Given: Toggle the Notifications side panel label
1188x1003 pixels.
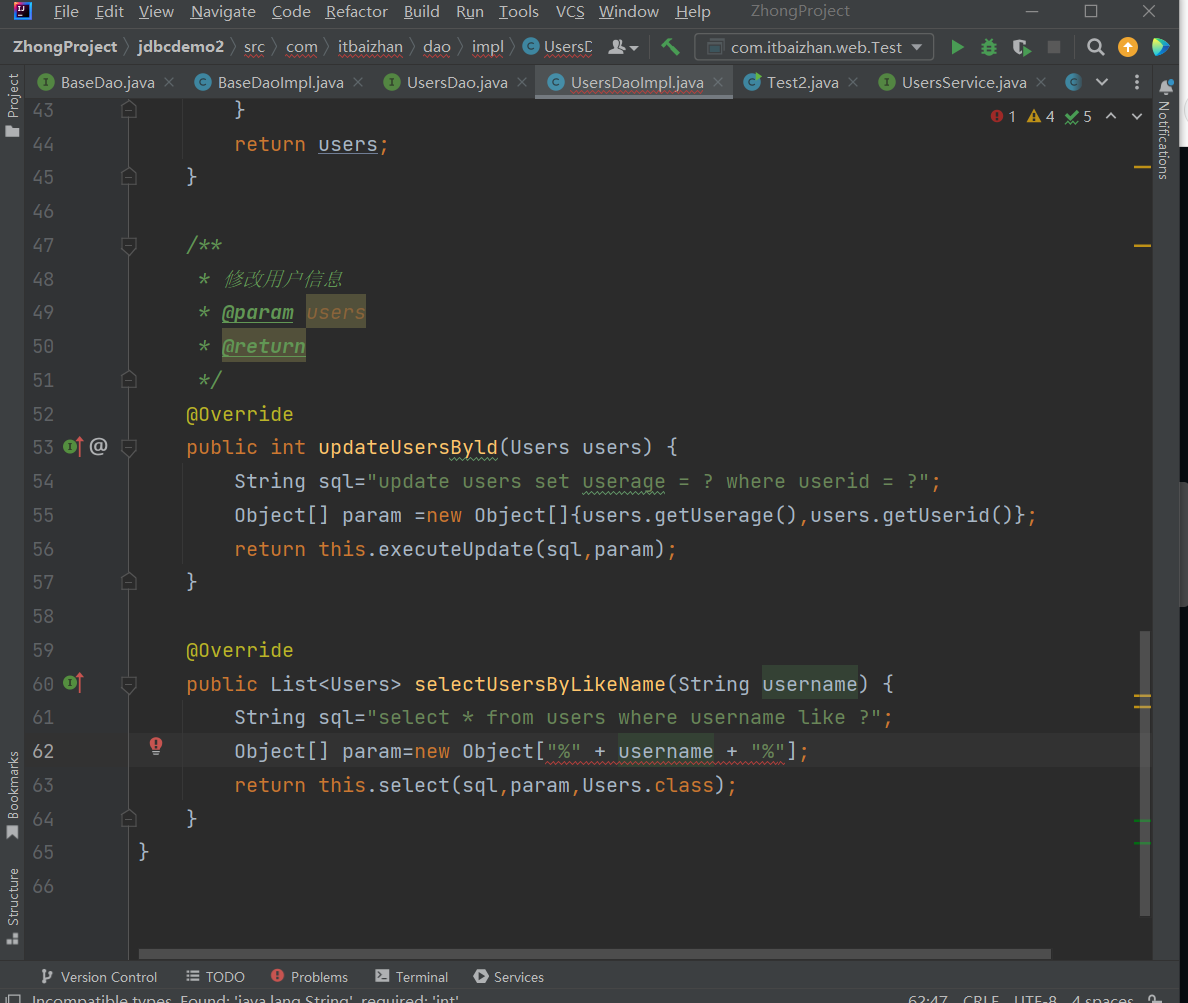Looking at the screenshot, I should point(1165,139).
